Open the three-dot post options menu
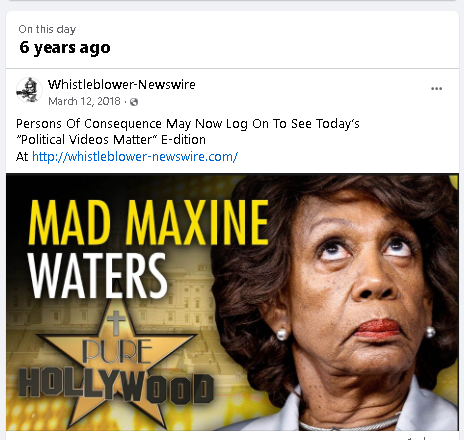The image size is (464, 440). click(x=436, y=89)
